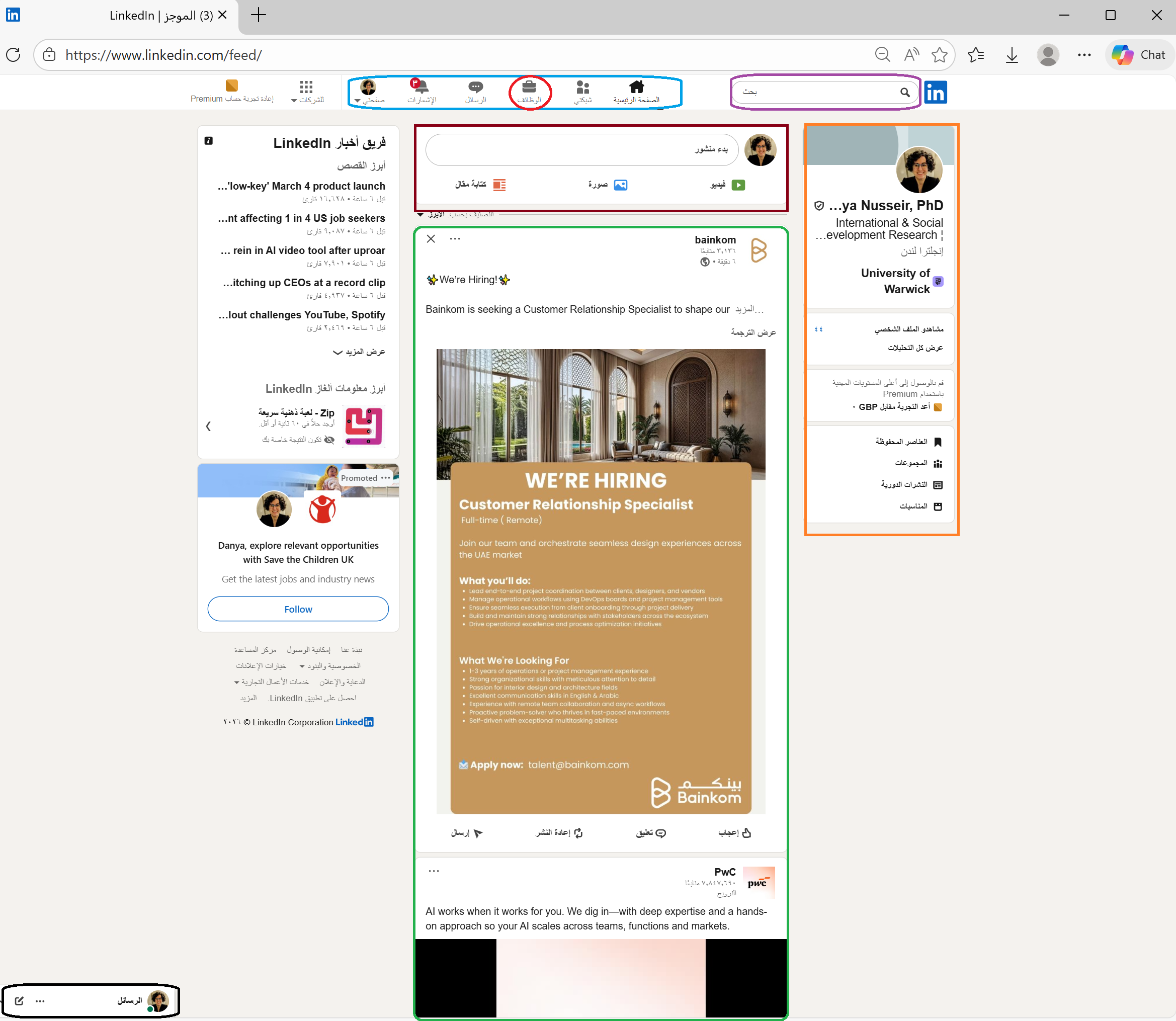Open the LinkedIn Home (الصفحة الرئيسية) nav icon

(x=636, y=92)
